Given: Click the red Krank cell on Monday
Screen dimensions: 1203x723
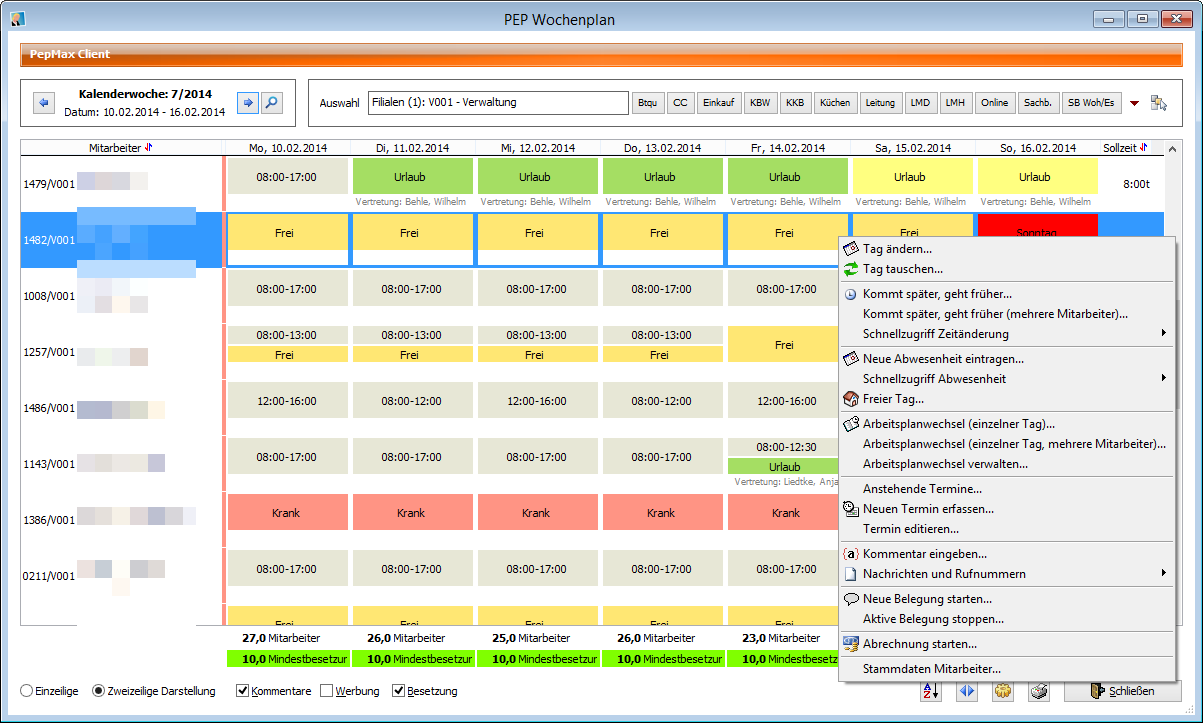Looking at the screenshot, I should (286, 513).
